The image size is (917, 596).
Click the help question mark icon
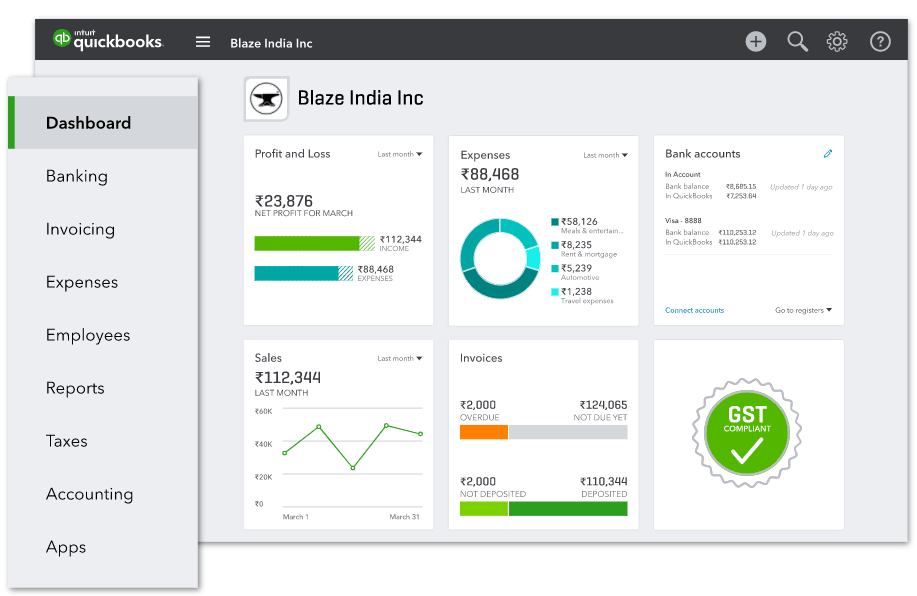pyautogui.click(x=880, y=42)
